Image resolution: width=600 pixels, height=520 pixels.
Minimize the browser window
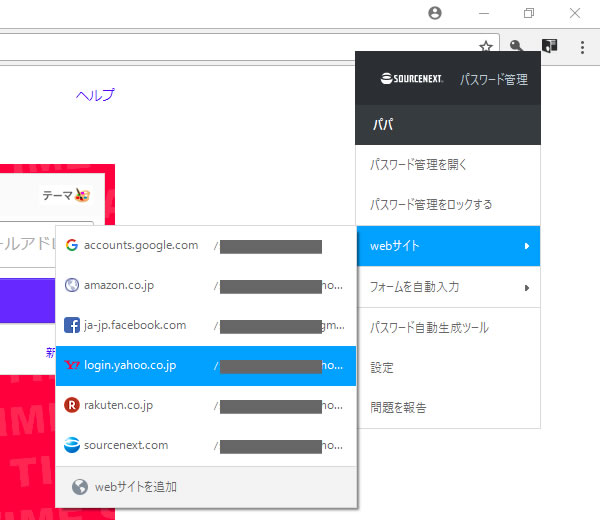coord(484,13)
